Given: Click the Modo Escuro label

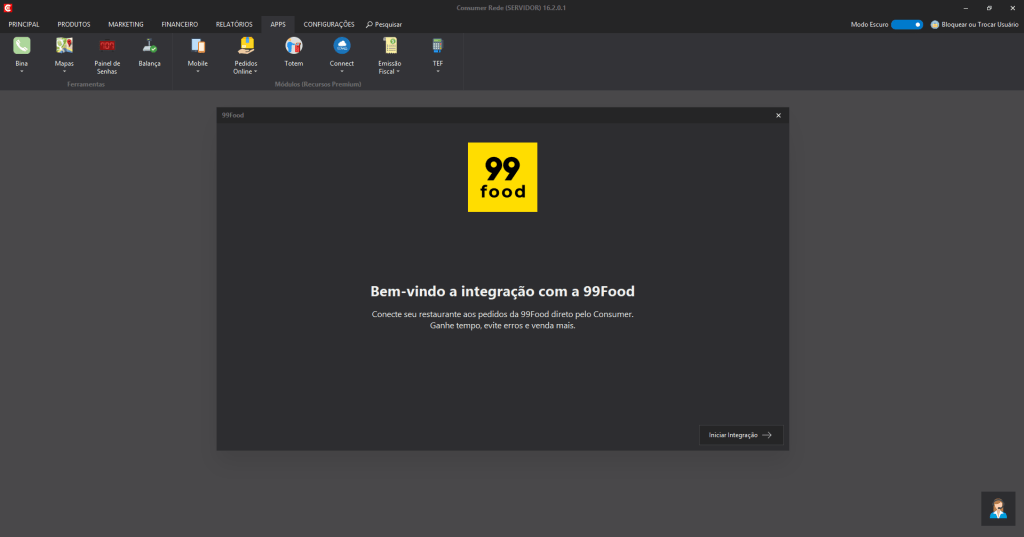Looking at the screenshot, I should tap(869, 24).
